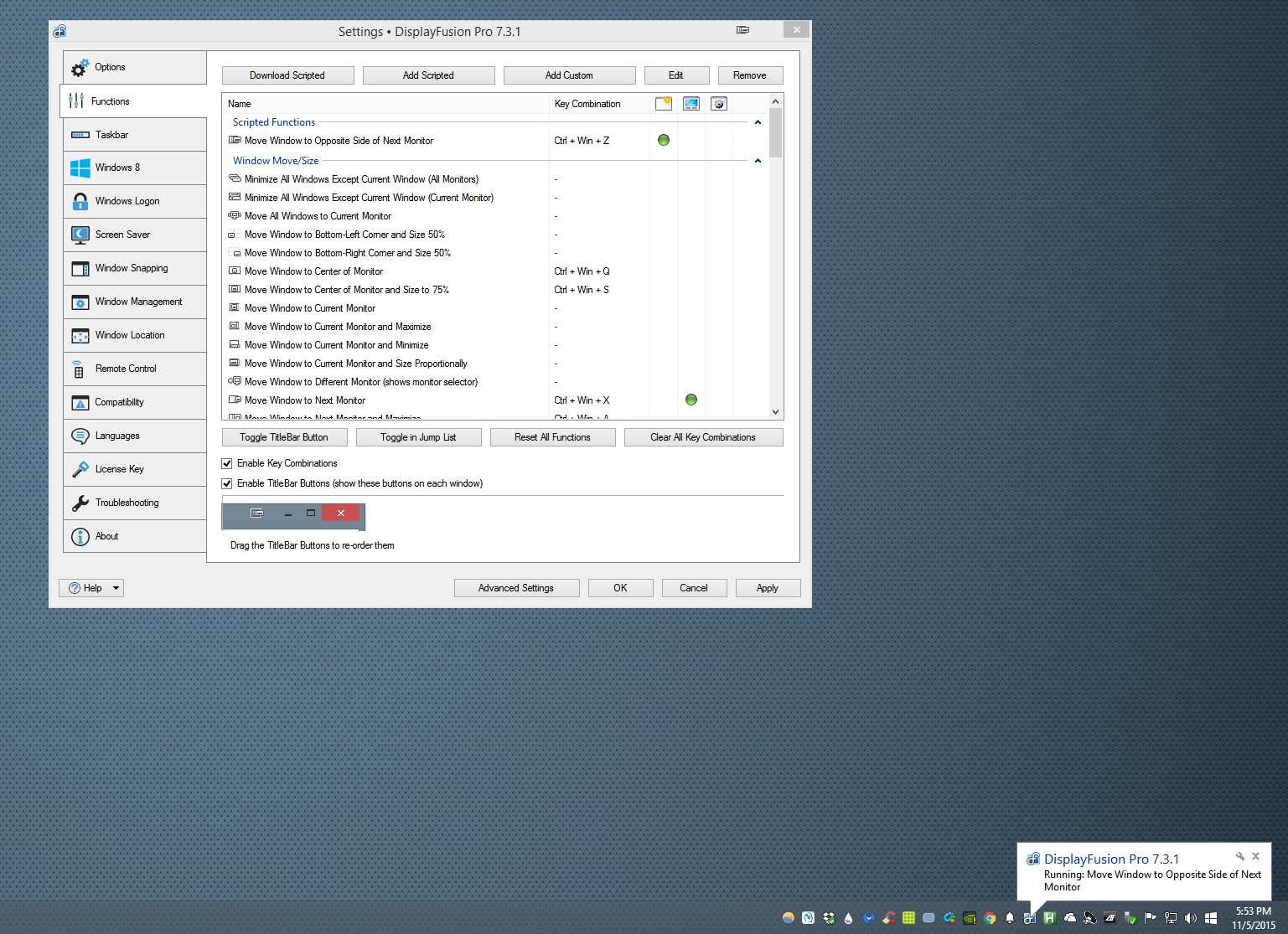Click the Jump List column header icon
The image size is (1288, 934).
click(x=691, y=104)
